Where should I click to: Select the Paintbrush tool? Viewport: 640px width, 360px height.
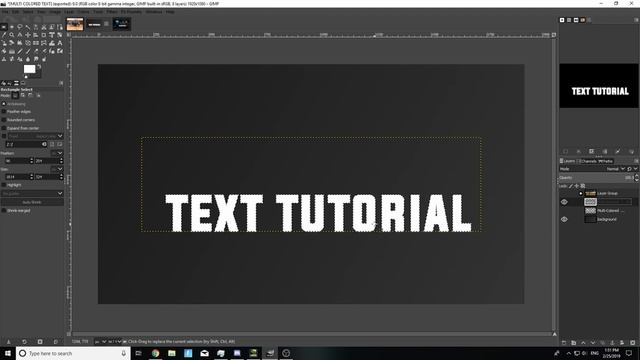(x=28, y=51)
